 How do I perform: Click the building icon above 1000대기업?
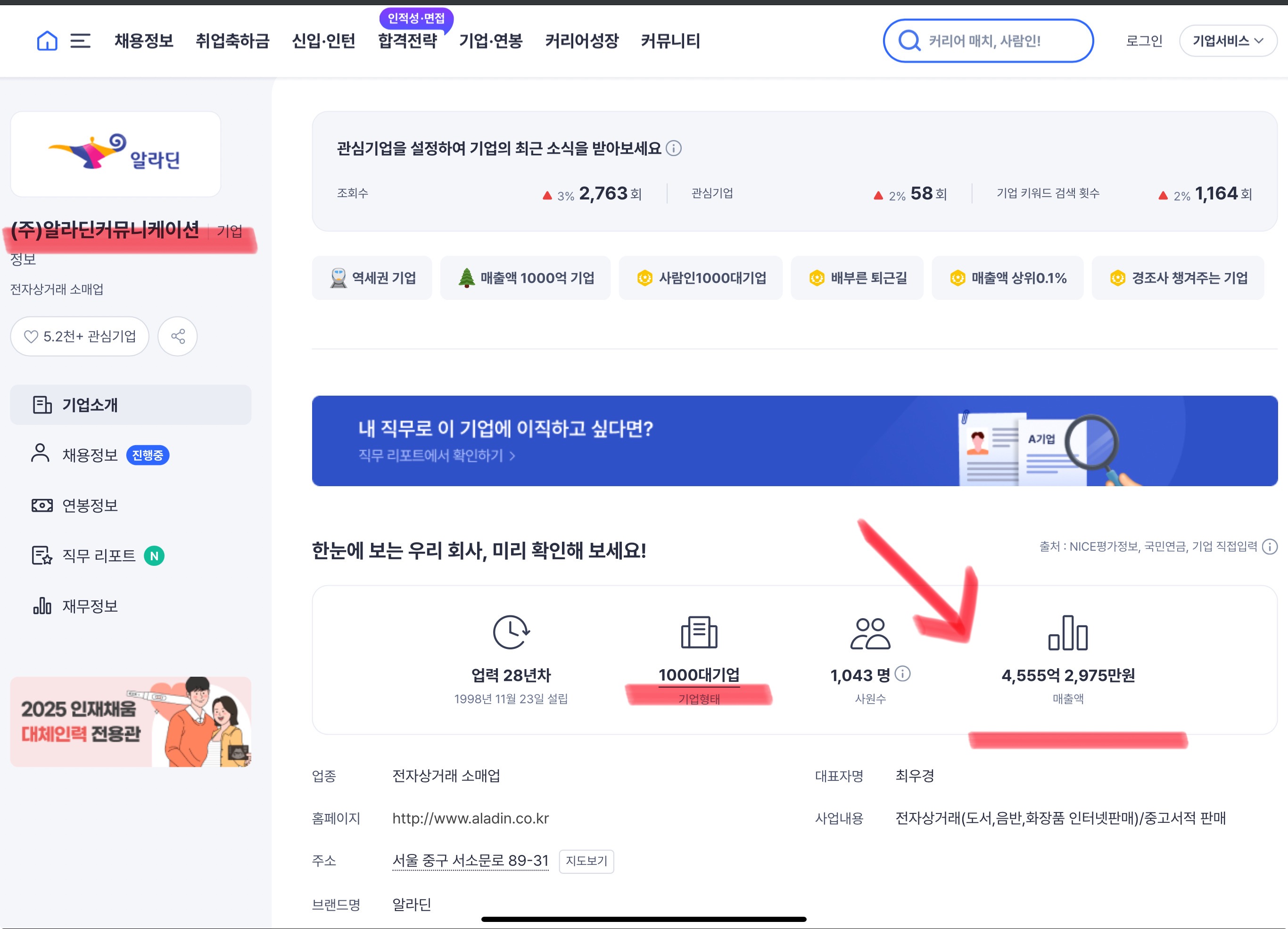(x=699, y=632)
